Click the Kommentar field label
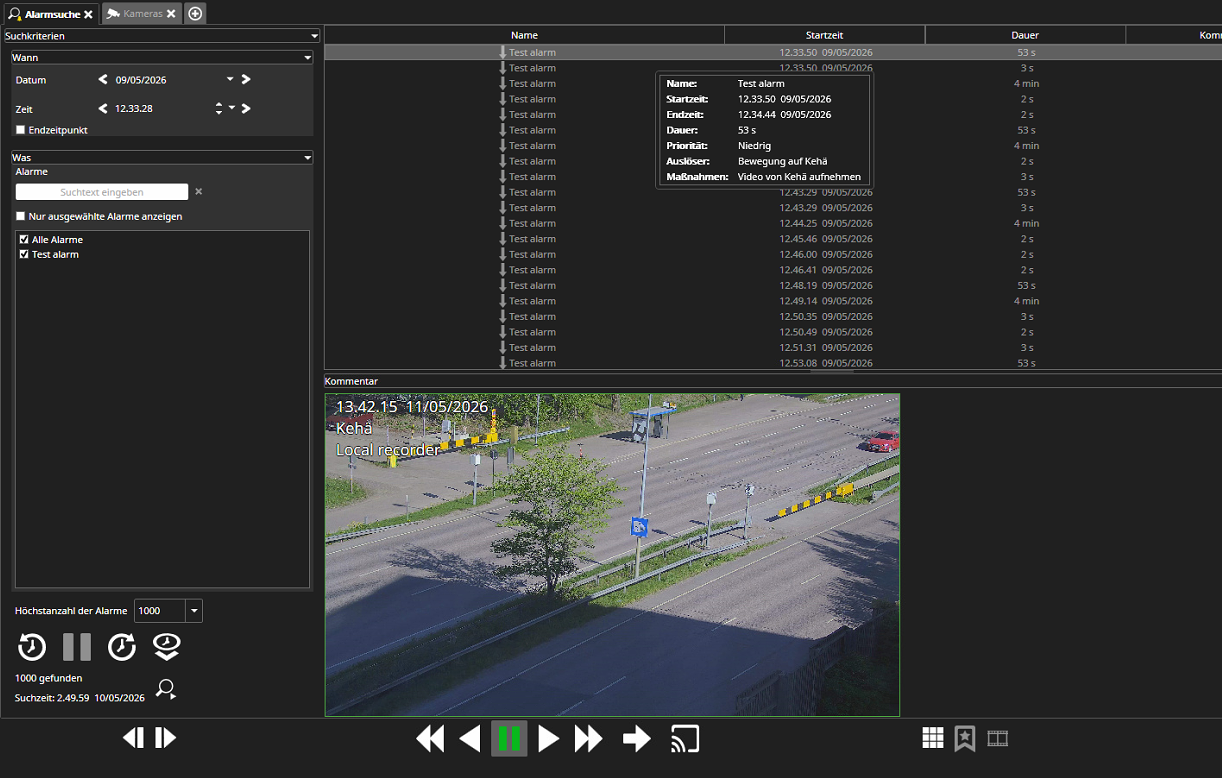Image resolution: width=1222 pixels, height=778 pixels. (351, 381)
